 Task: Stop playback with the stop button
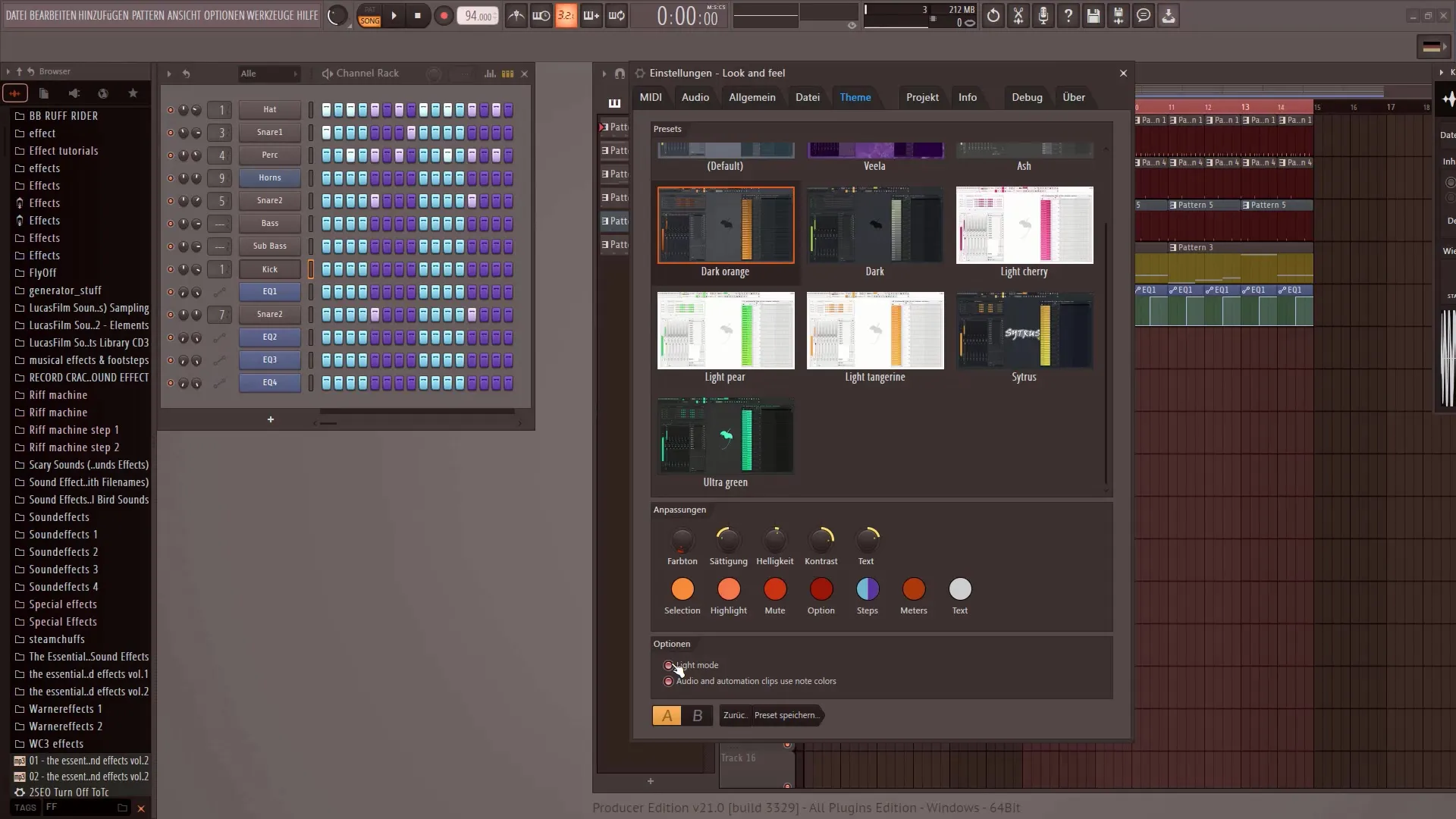click(418, 15)
